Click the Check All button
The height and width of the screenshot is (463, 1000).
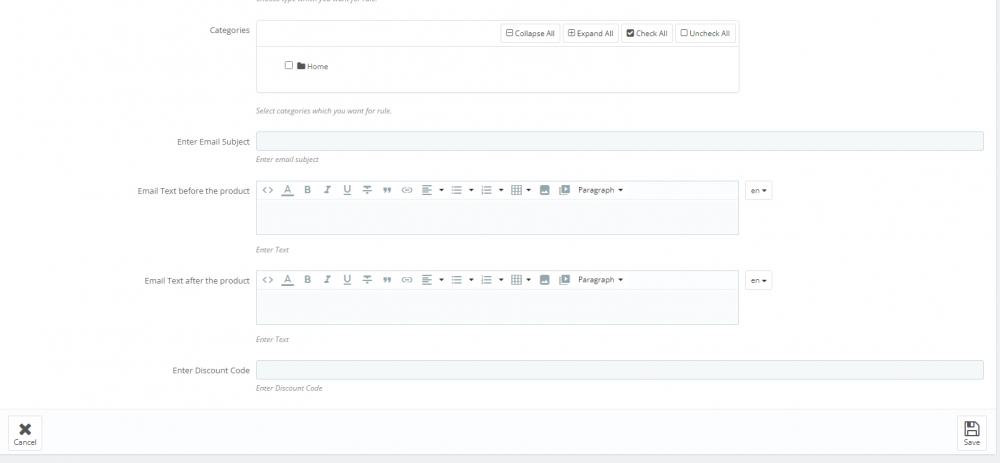coord(647,33)
